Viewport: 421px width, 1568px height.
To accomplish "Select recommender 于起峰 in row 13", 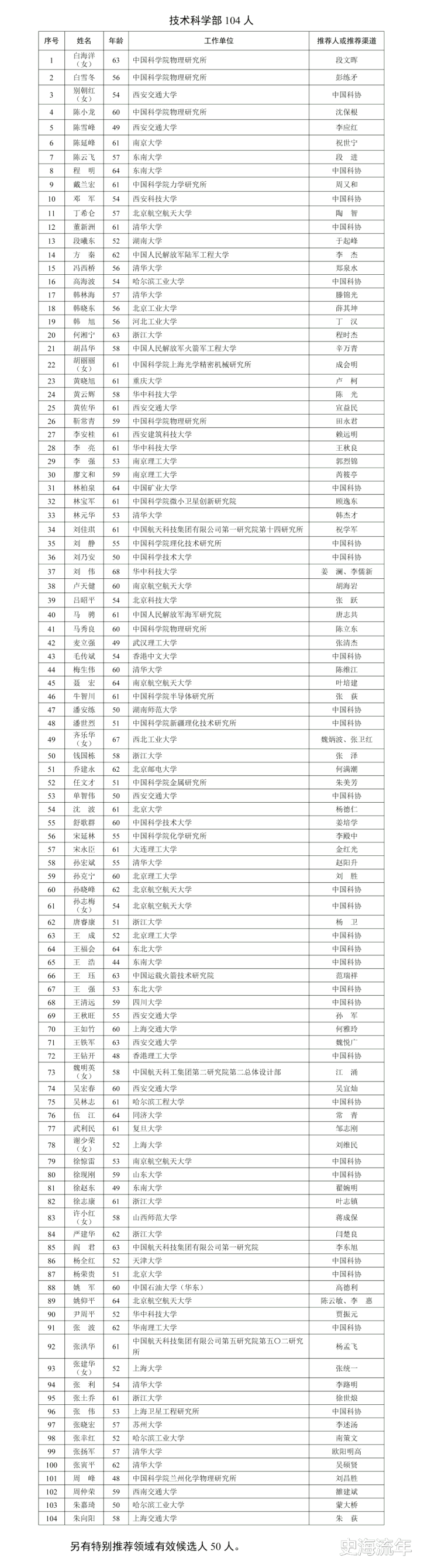I will tap(346, 241).
